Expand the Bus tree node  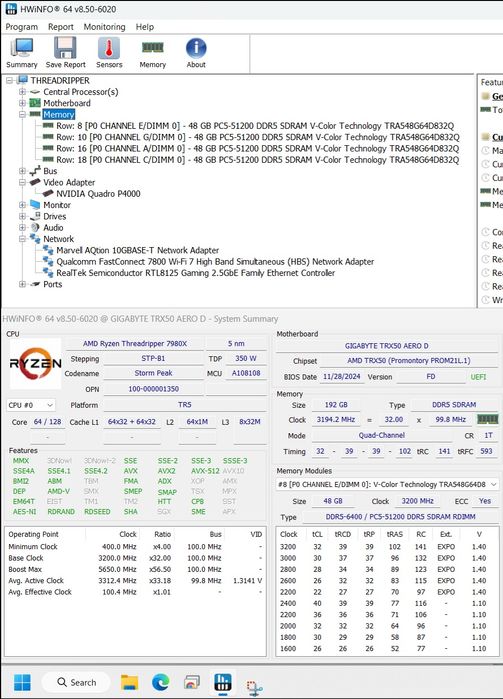pos(22,171)
